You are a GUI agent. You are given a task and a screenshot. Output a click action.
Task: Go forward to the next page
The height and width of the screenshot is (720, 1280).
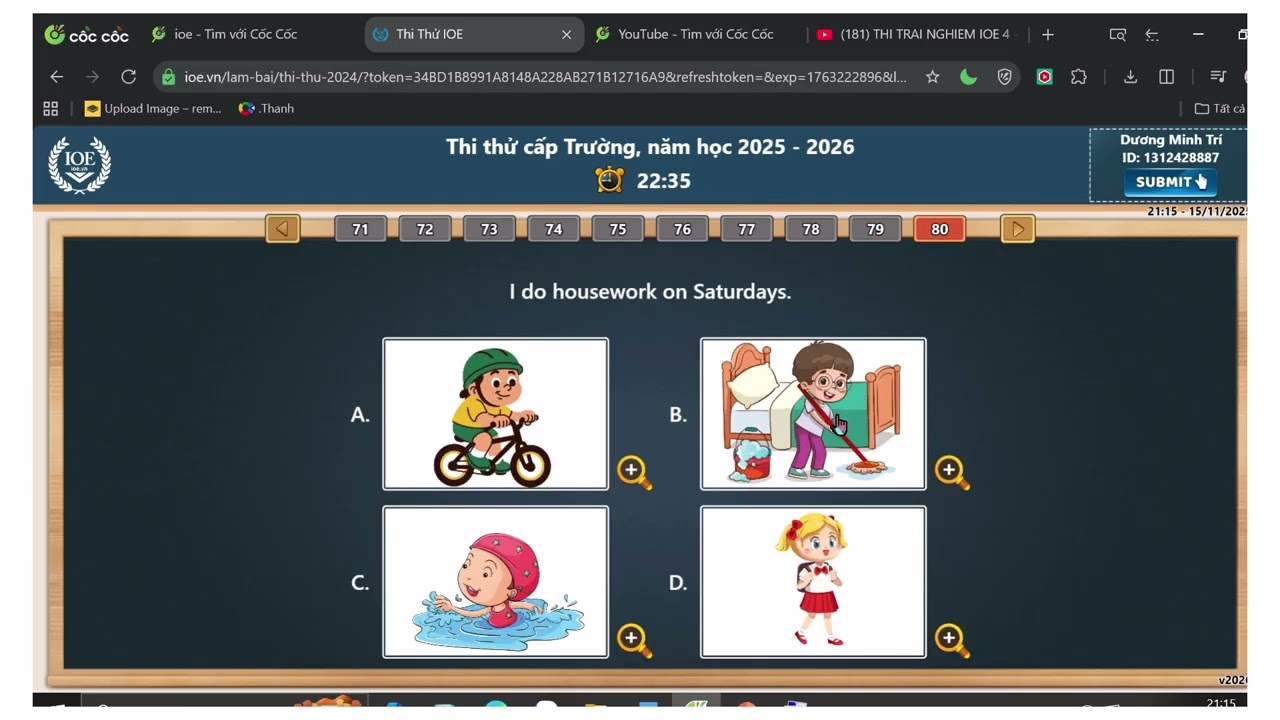coord(92,77)
